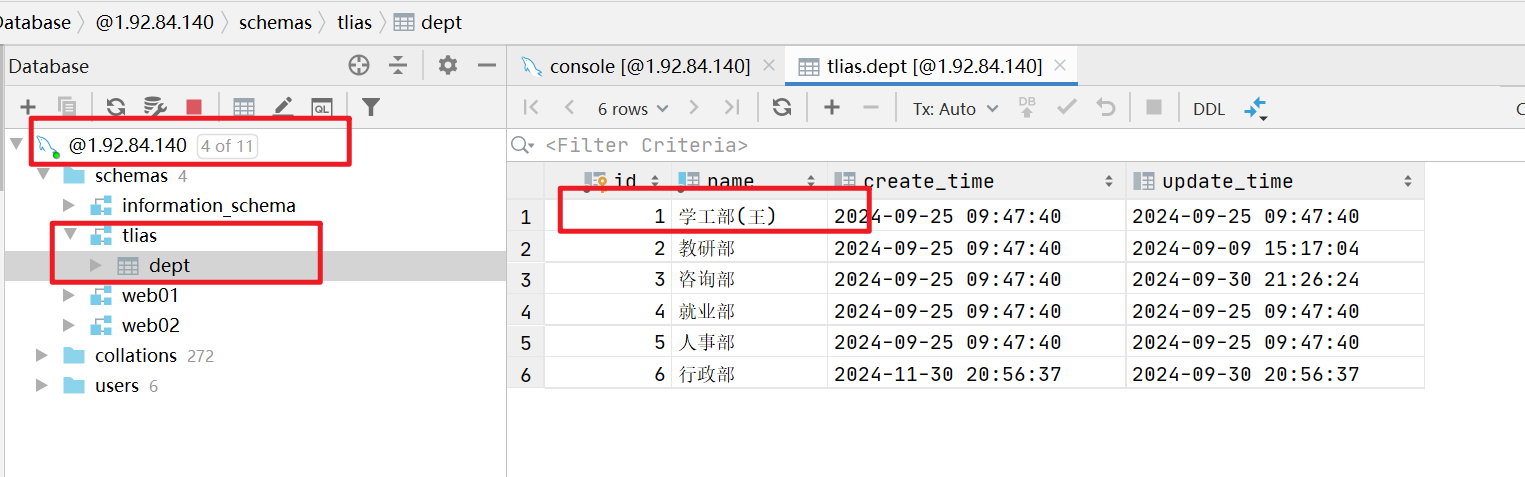Expand the collations folder
Screen dimensions: 1525x477
(42, 356)
